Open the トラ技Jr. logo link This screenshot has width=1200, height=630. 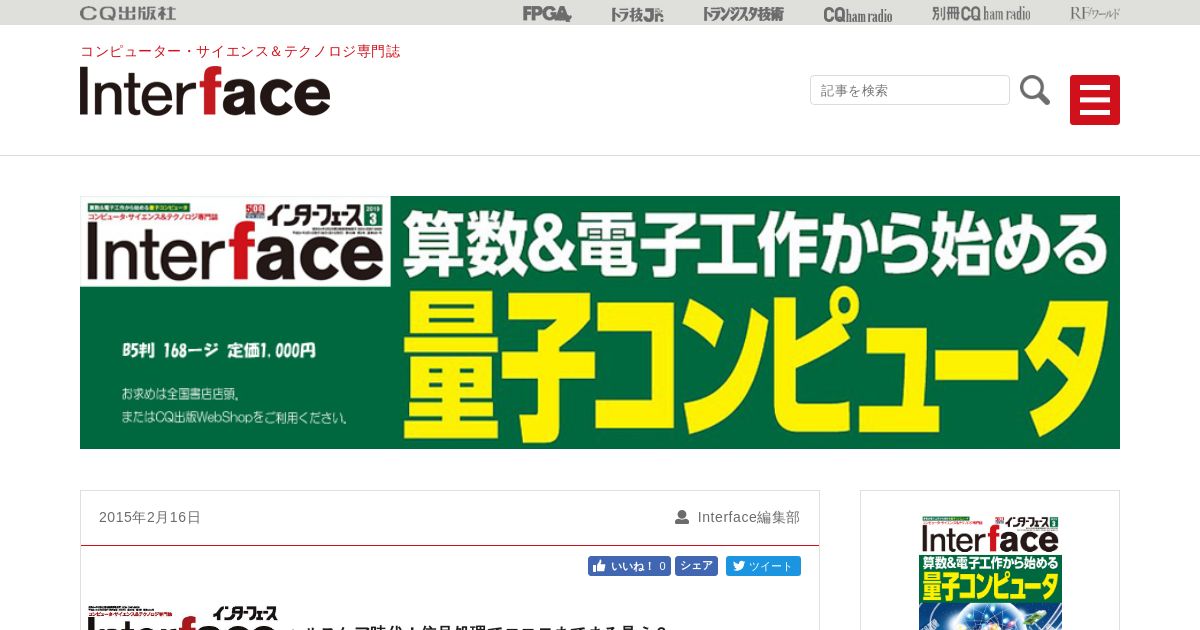pyautogui.click(x=637, y=14)
